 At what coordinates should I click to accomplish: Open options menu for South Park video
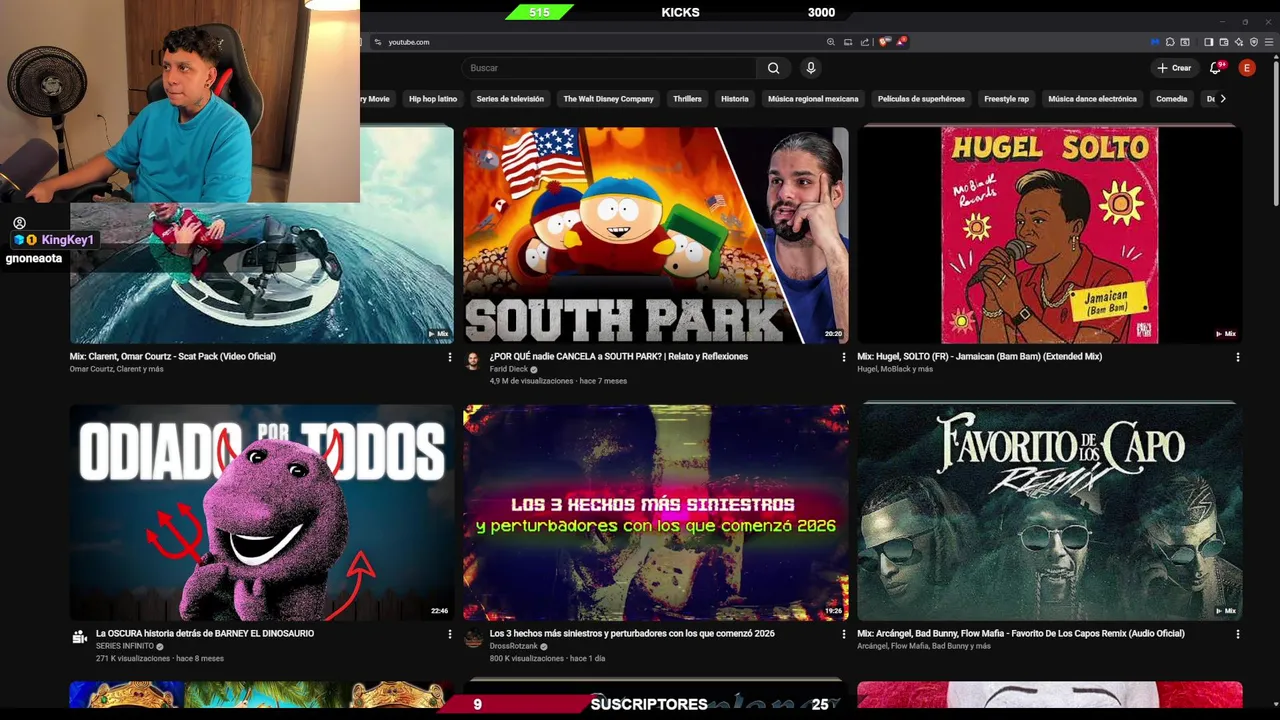click(x=843, y=357)
